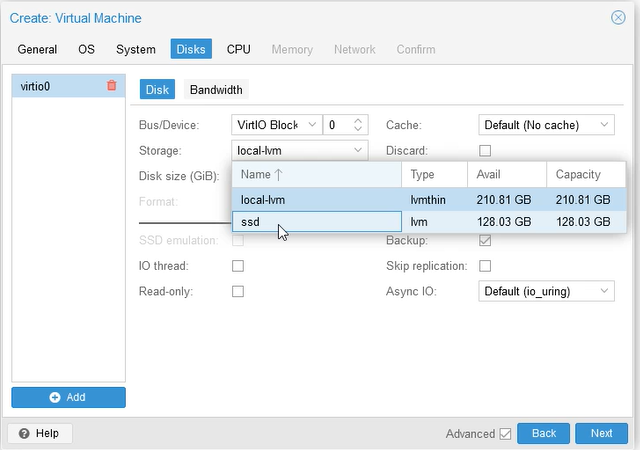The image size is (640, 450).
Task: Uncheck the Advanced checkbox
Action: 505,434
